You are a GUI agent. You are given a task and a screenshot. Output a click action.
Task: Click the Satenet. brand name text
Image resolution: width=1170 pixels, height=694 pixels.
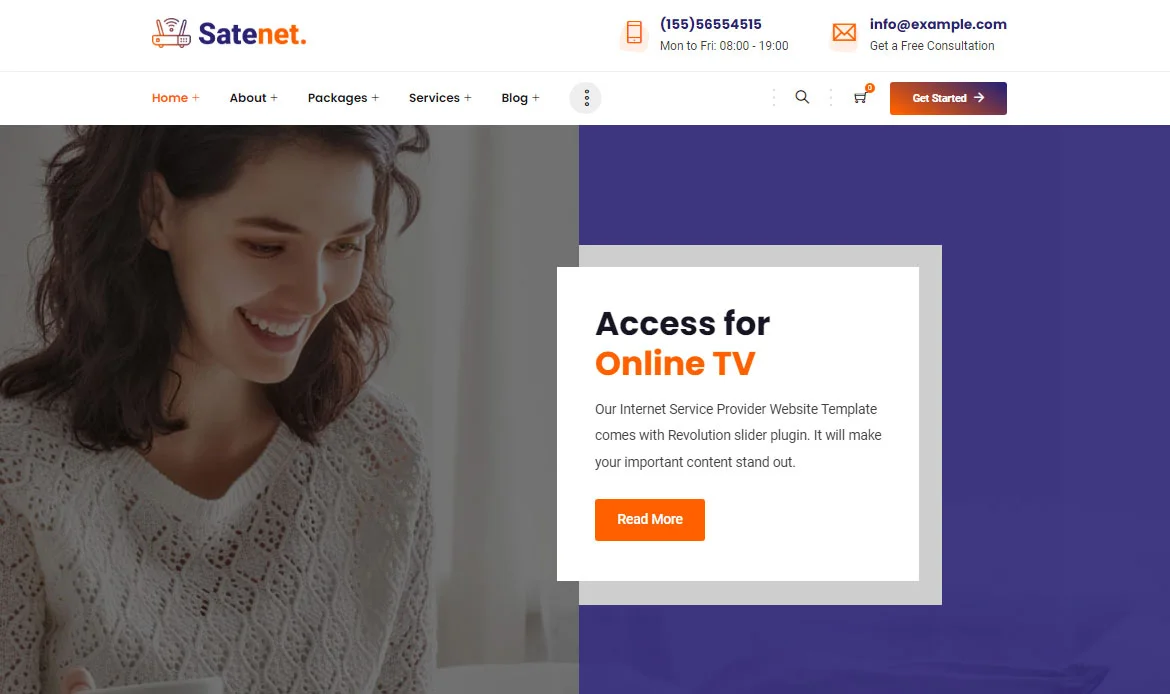click(252, 34)
